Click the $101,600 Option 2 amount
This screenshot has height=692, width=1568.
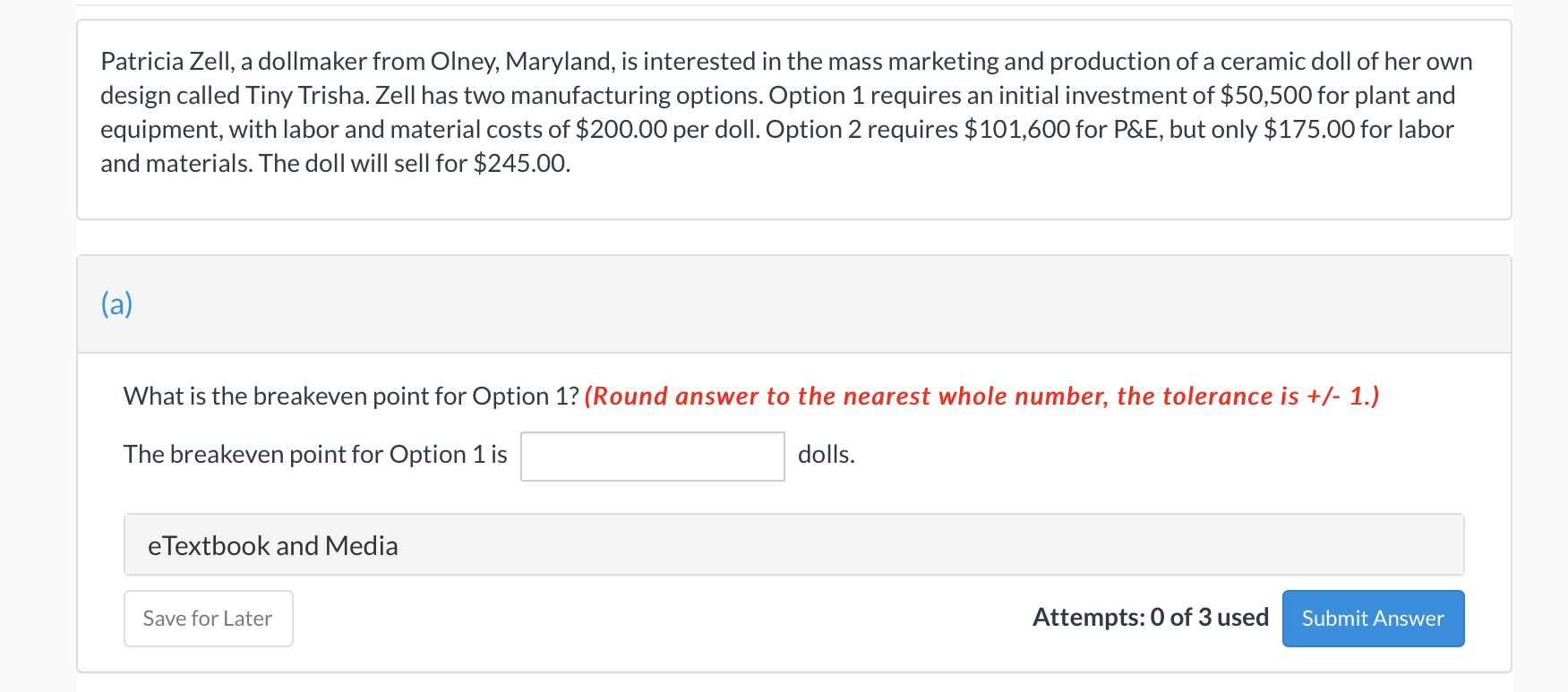click(1016, 130)
